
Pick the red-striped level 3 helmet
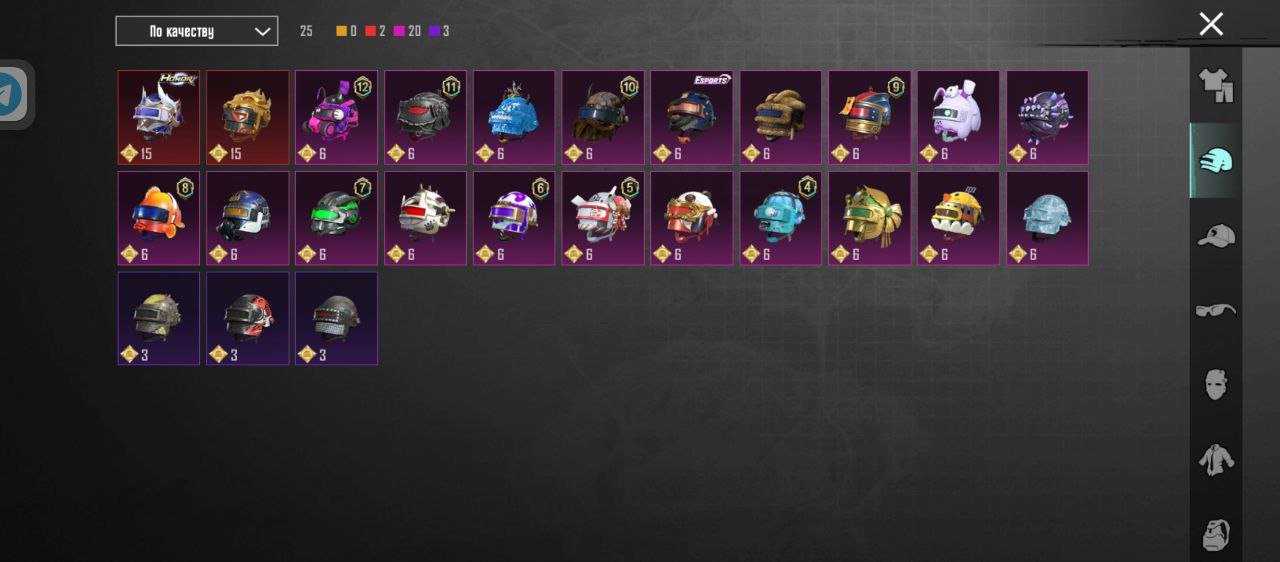pyautogui.click(x=247, y=318)
